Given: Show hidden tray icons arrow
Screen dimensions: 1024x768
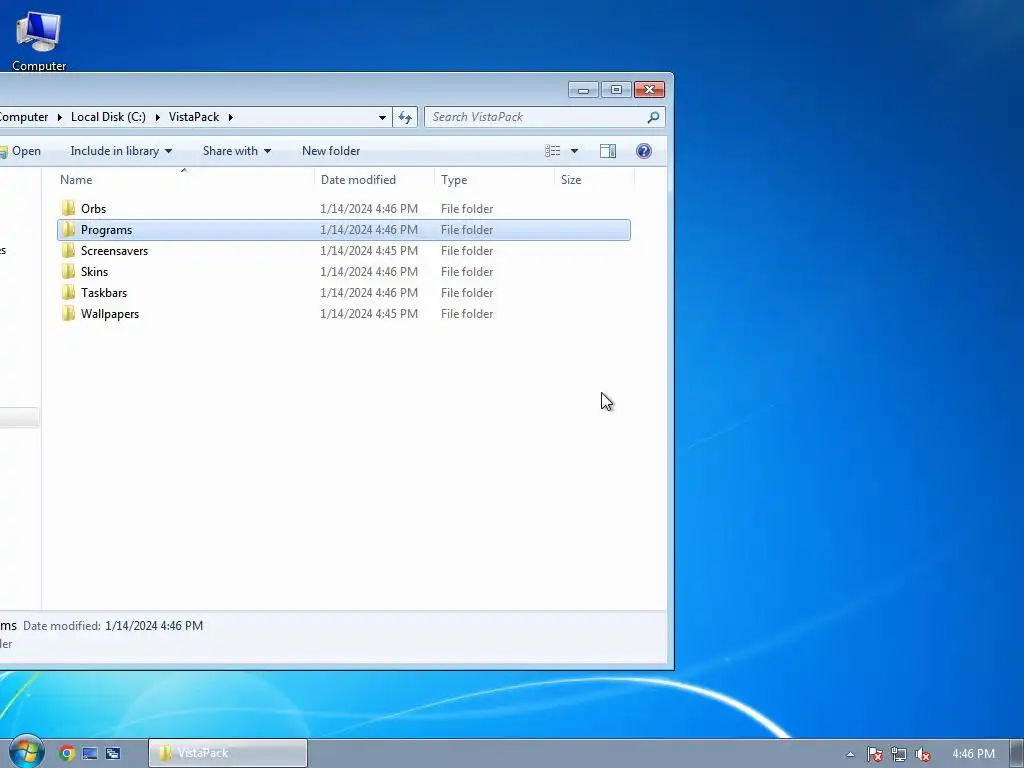Looking at the screenshot, I should (850, 754).
